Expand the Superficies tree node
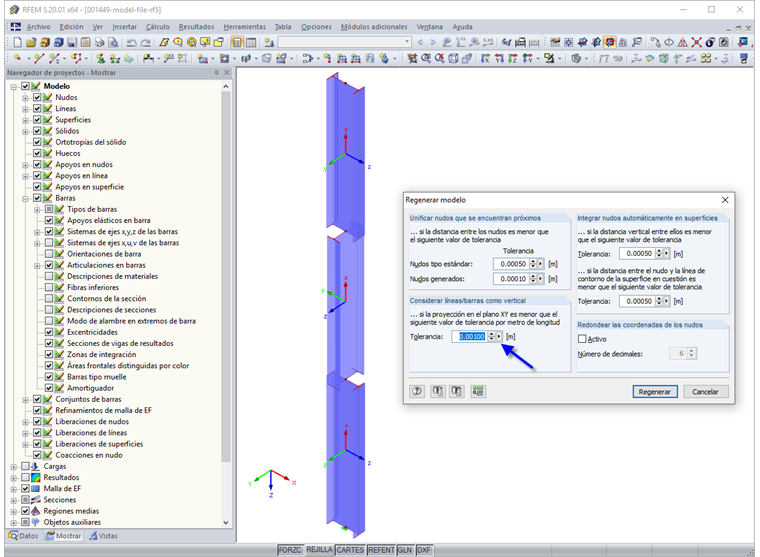This screenshot has height=557, width=760. coord(25,120)
